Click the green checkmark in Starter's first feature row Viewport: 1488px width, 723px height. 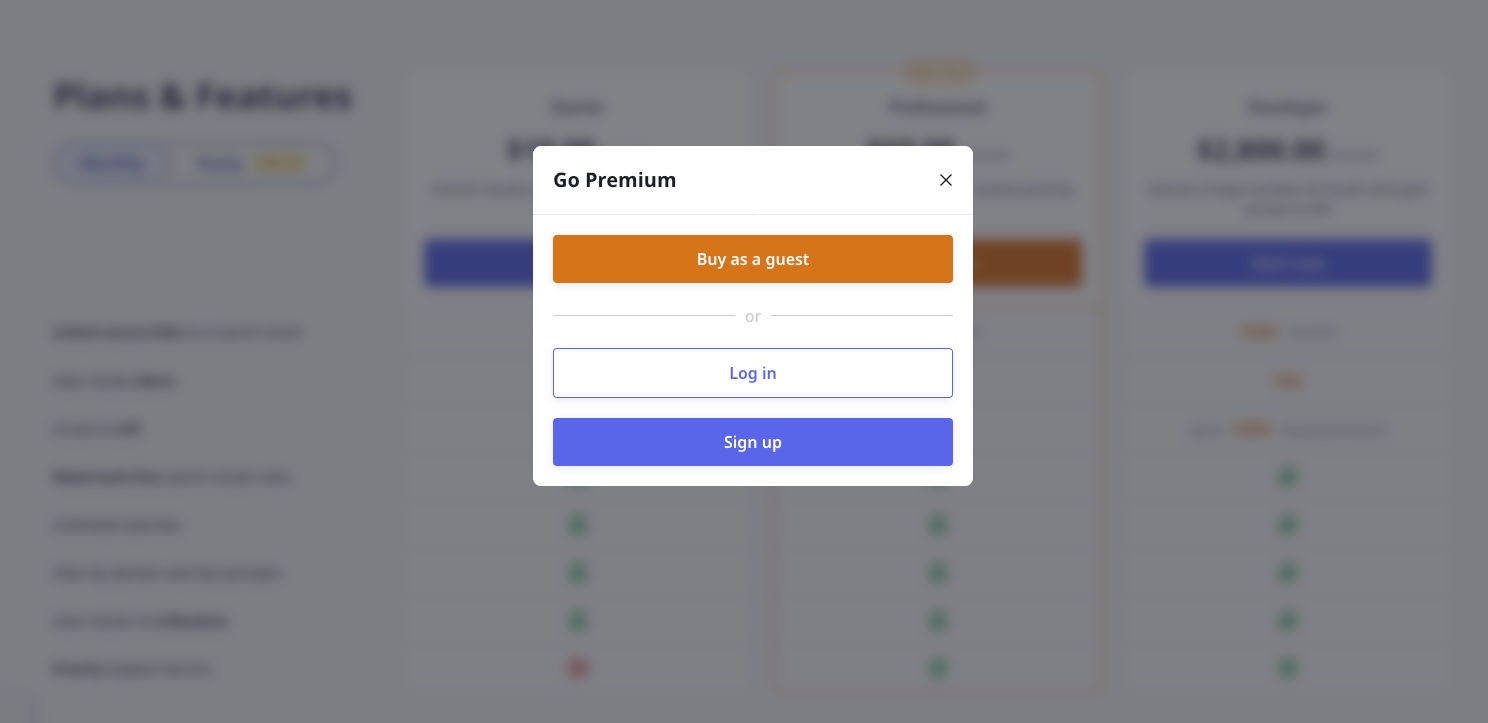(578, 477)
